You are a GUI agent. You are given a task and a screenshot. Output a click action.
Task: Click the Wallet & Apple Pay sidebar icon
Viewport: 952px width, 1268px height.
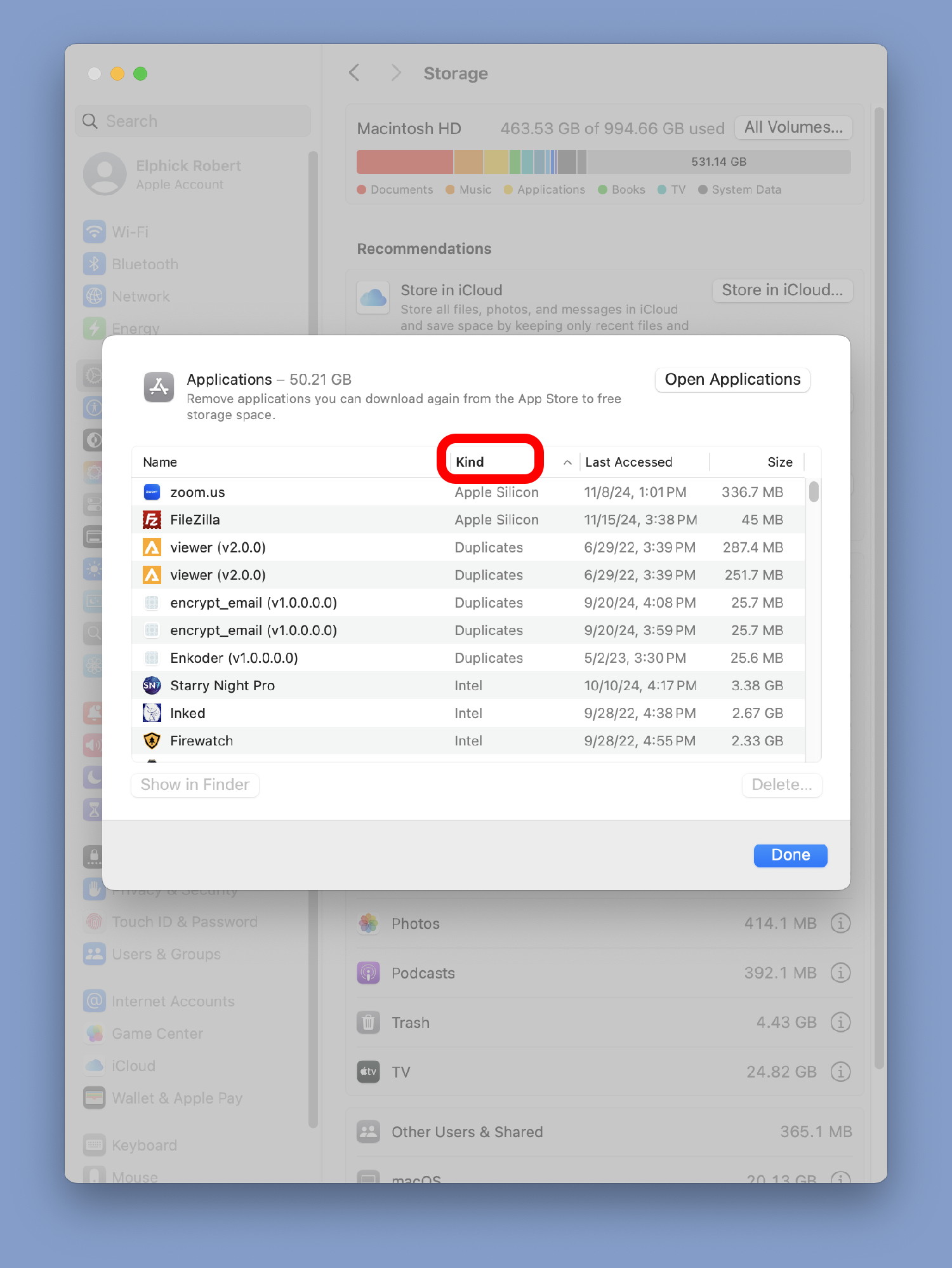[x=95, y=1098]
